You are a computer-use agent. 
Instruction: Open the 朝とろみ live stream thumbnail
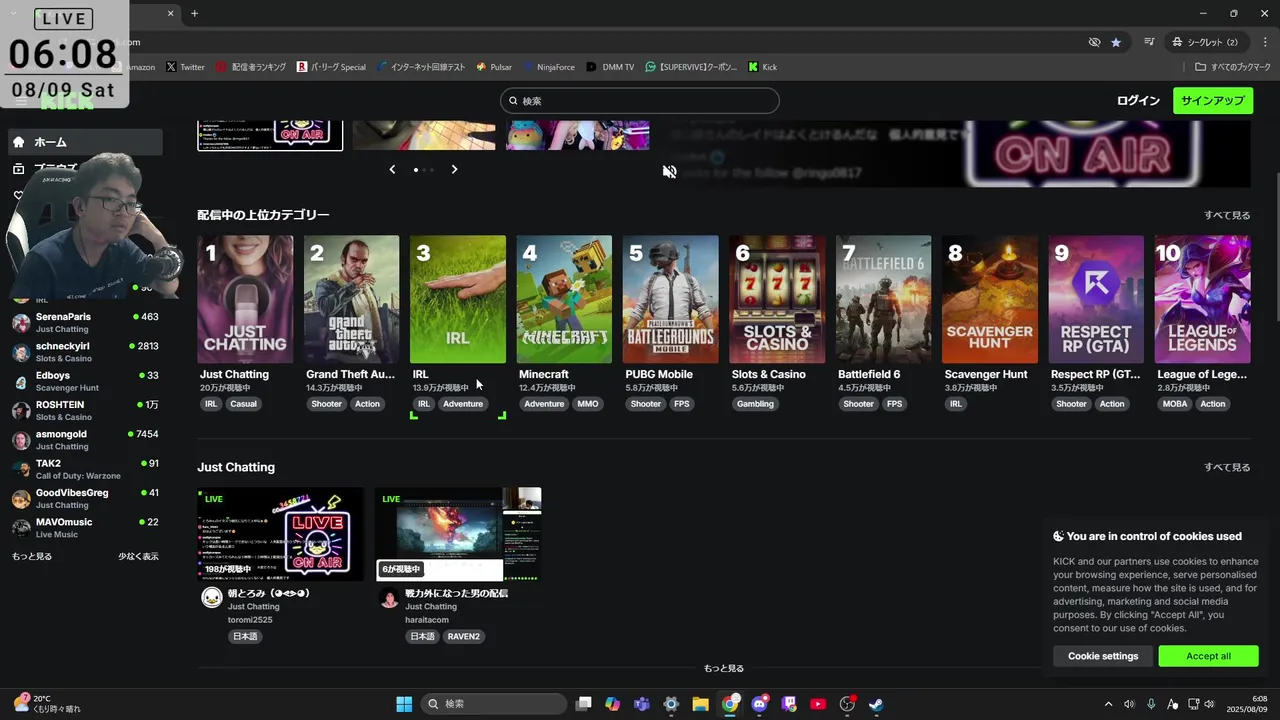281,534
